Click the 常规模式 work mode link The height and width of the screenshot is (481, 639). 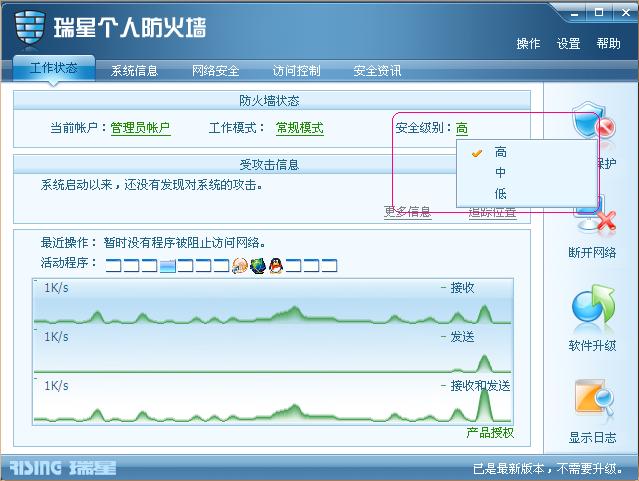(300, 128)
